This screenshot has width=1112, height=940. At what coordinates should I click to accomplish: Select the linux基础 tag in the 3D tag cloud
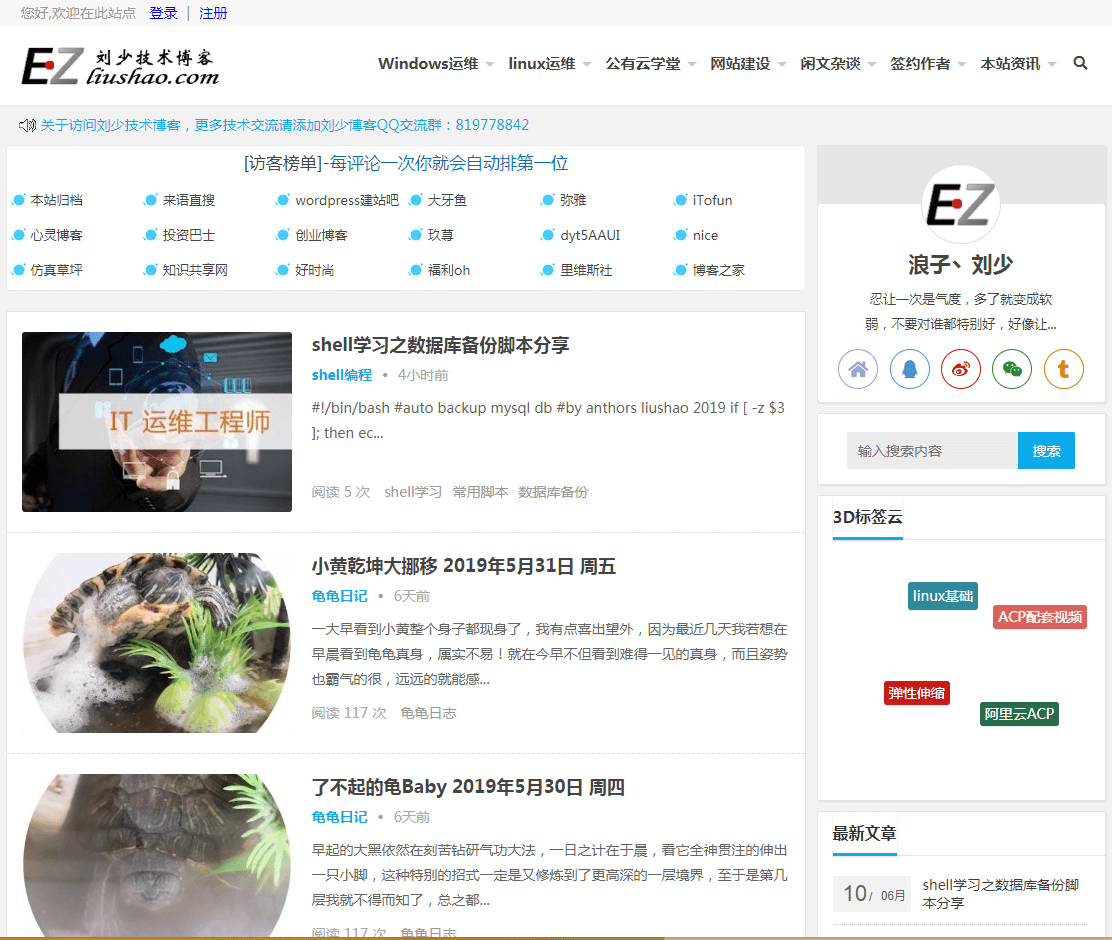941,595
